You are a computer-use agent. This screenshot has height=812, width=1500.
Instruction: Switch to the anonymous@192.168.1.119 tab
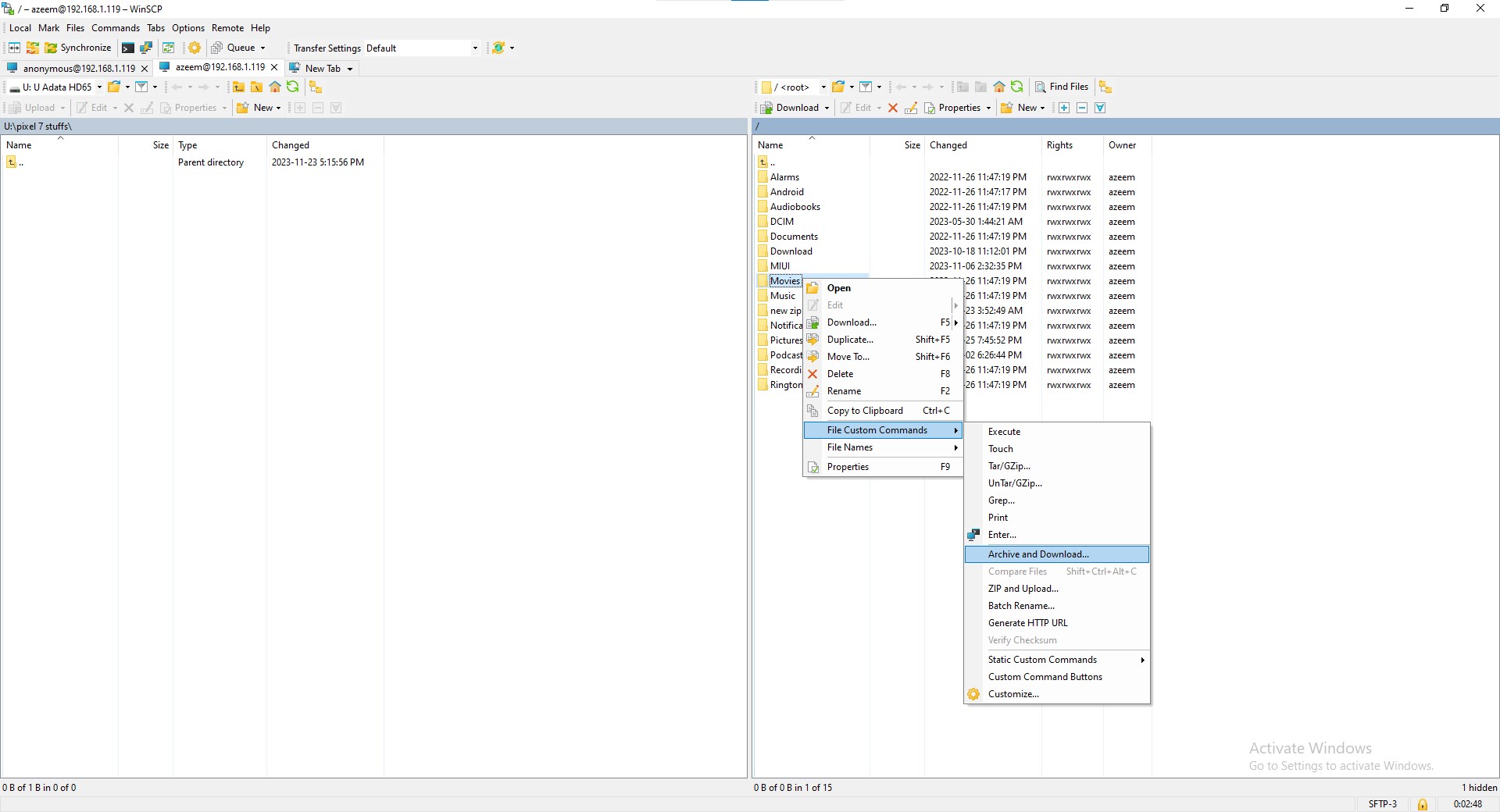pyautogui.click(x=78, y=68)
